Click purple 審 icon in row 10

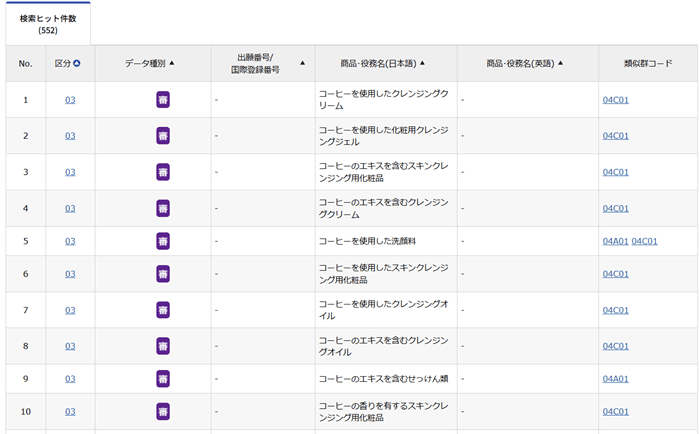pos(163,411)
